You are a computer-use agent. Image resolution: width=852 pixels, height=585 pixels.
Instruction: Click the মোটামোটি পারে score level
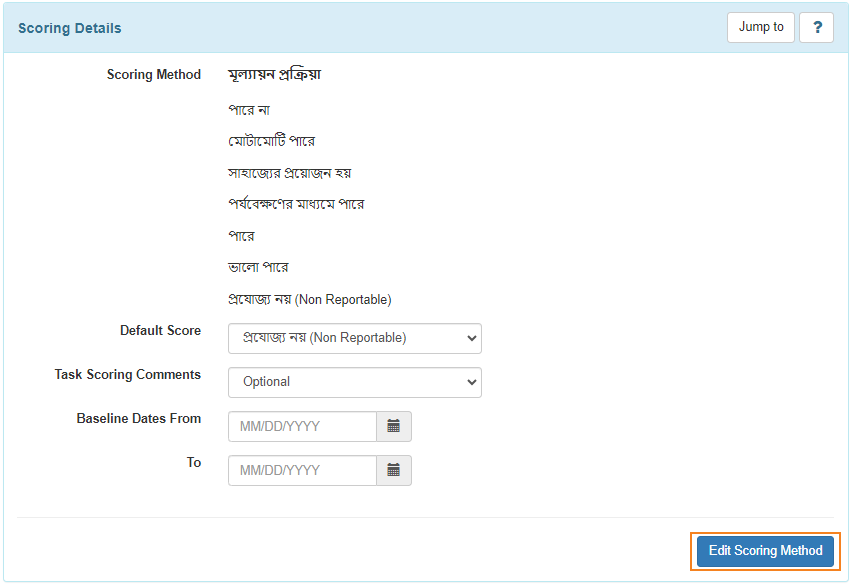pos(271,141)
